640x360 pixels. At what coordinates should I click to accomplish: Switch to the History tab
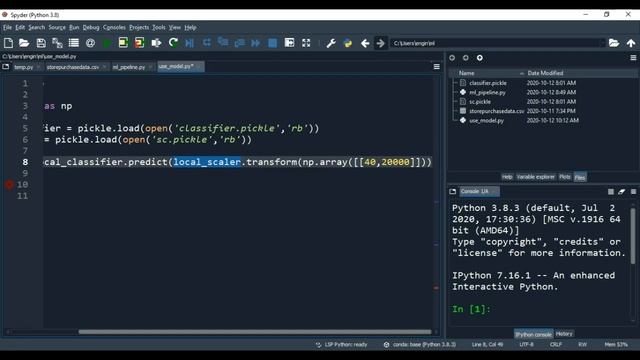(x=564, y=334)
